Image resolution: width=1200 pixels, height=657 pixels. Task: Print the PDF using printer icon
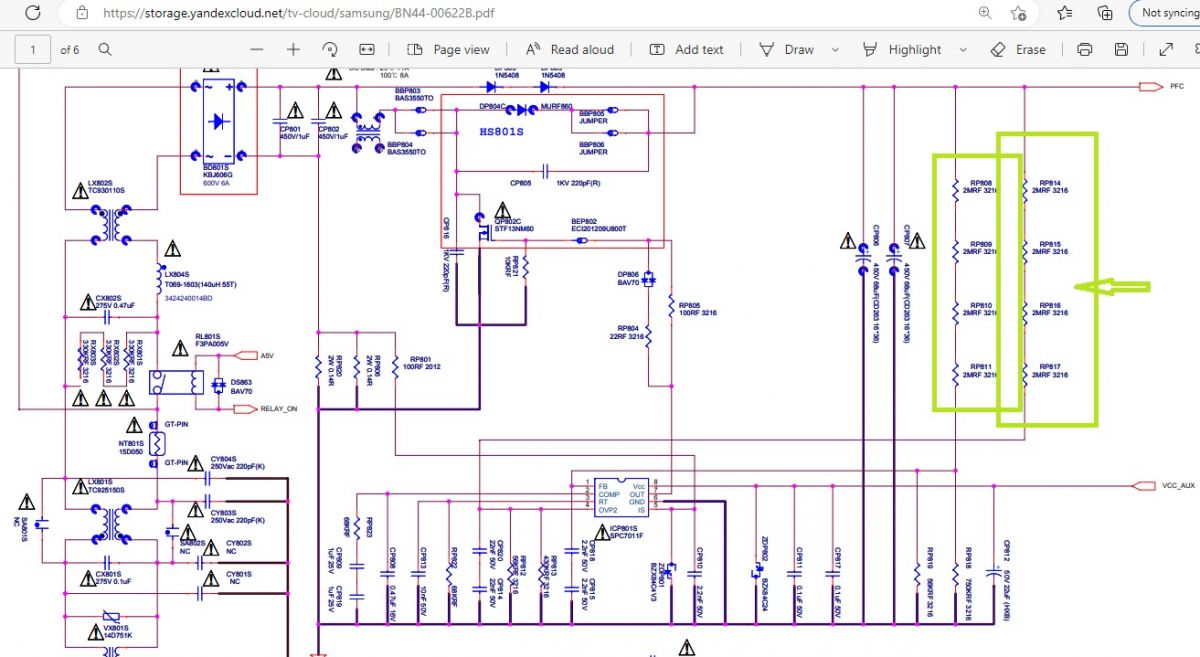click(1085, 49)
